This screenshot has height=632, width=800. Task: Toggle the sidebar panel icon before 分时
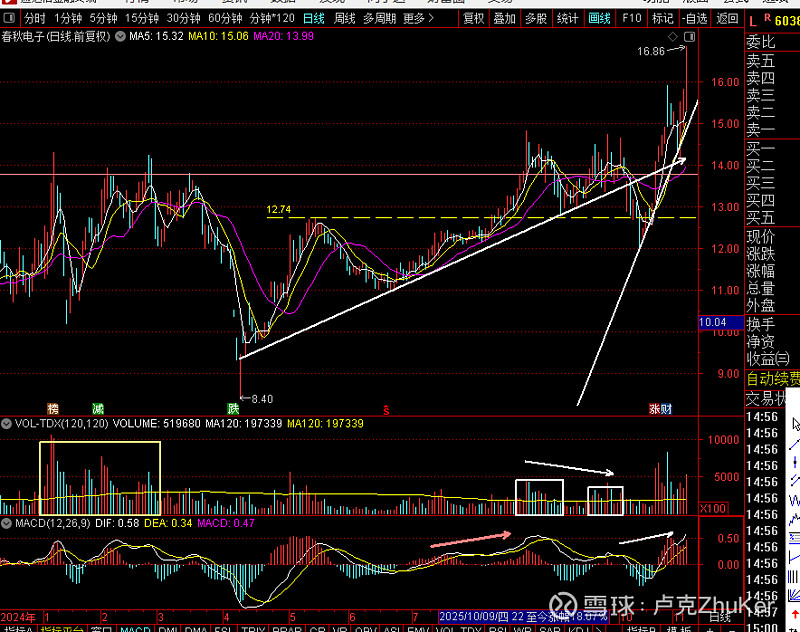click(9, 19)
